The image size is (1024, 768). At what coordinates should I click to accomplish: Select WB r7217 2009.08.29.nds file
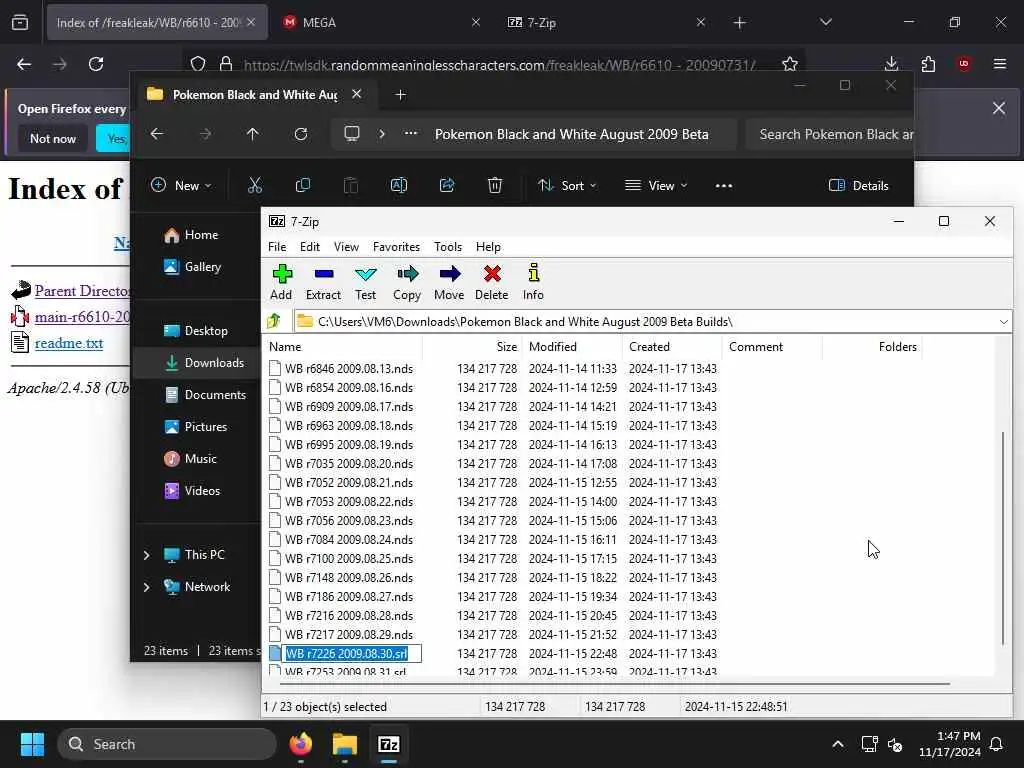[349, 635]
